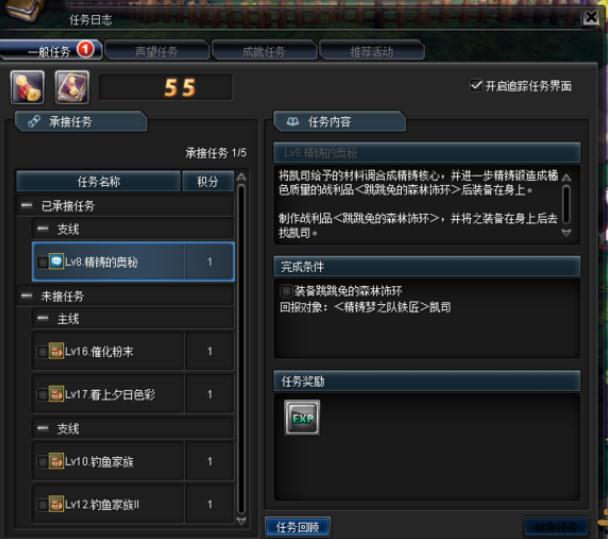Viewport: 608px width, 539px height.
Task: Select the EXP reward icon
Action: [x=302, y=418]
